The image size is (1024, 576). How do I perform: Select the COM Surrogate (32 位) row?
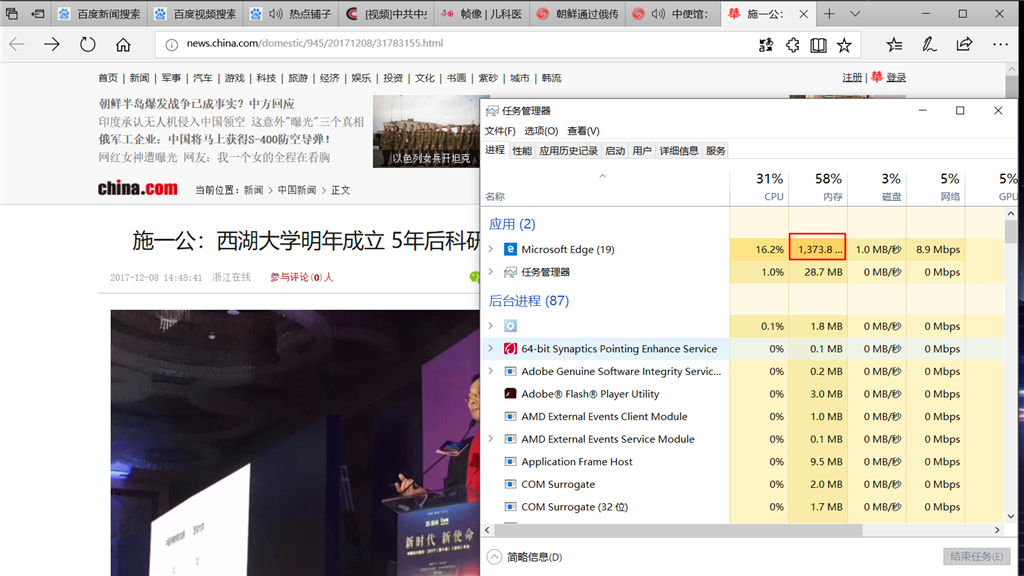point(743,507)
